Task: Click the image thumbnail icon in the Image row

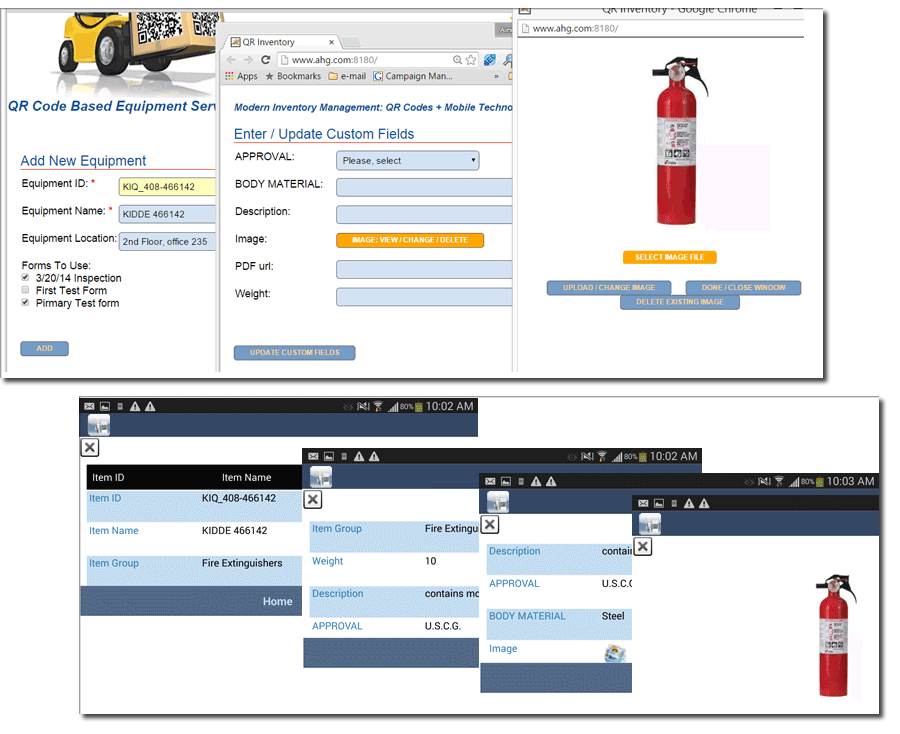Action: tap(617, 651)
